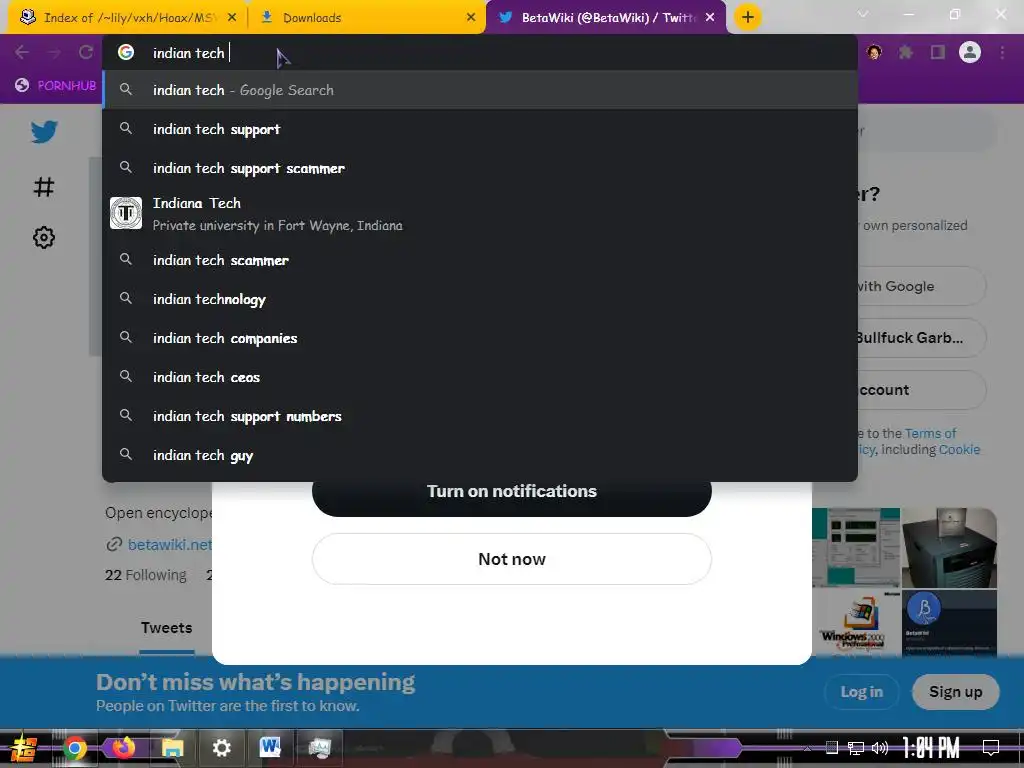Viewport: 1024px width, 768px height.
Task: Open the notification center icon
Action: [x=991, y=748]
